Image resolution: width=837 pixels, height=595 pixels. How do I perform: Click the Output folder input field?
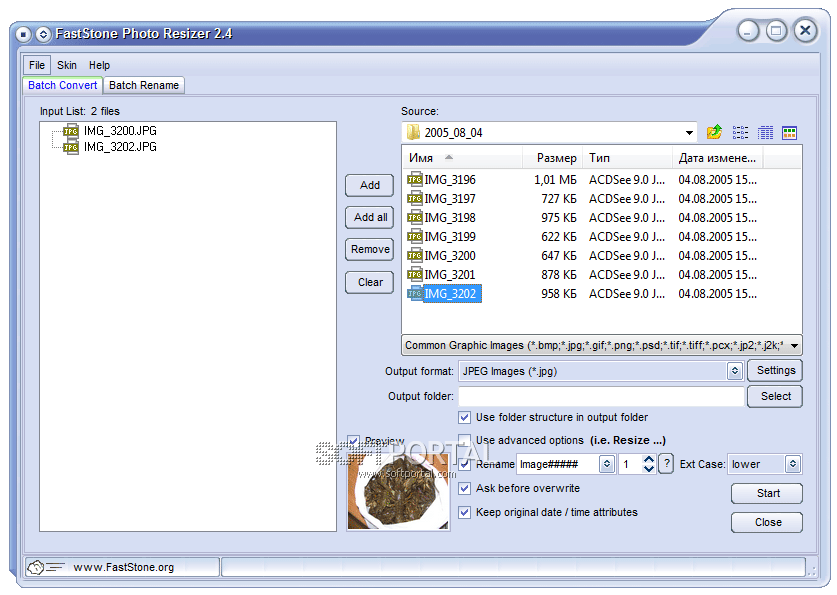(x=601, y=396)
